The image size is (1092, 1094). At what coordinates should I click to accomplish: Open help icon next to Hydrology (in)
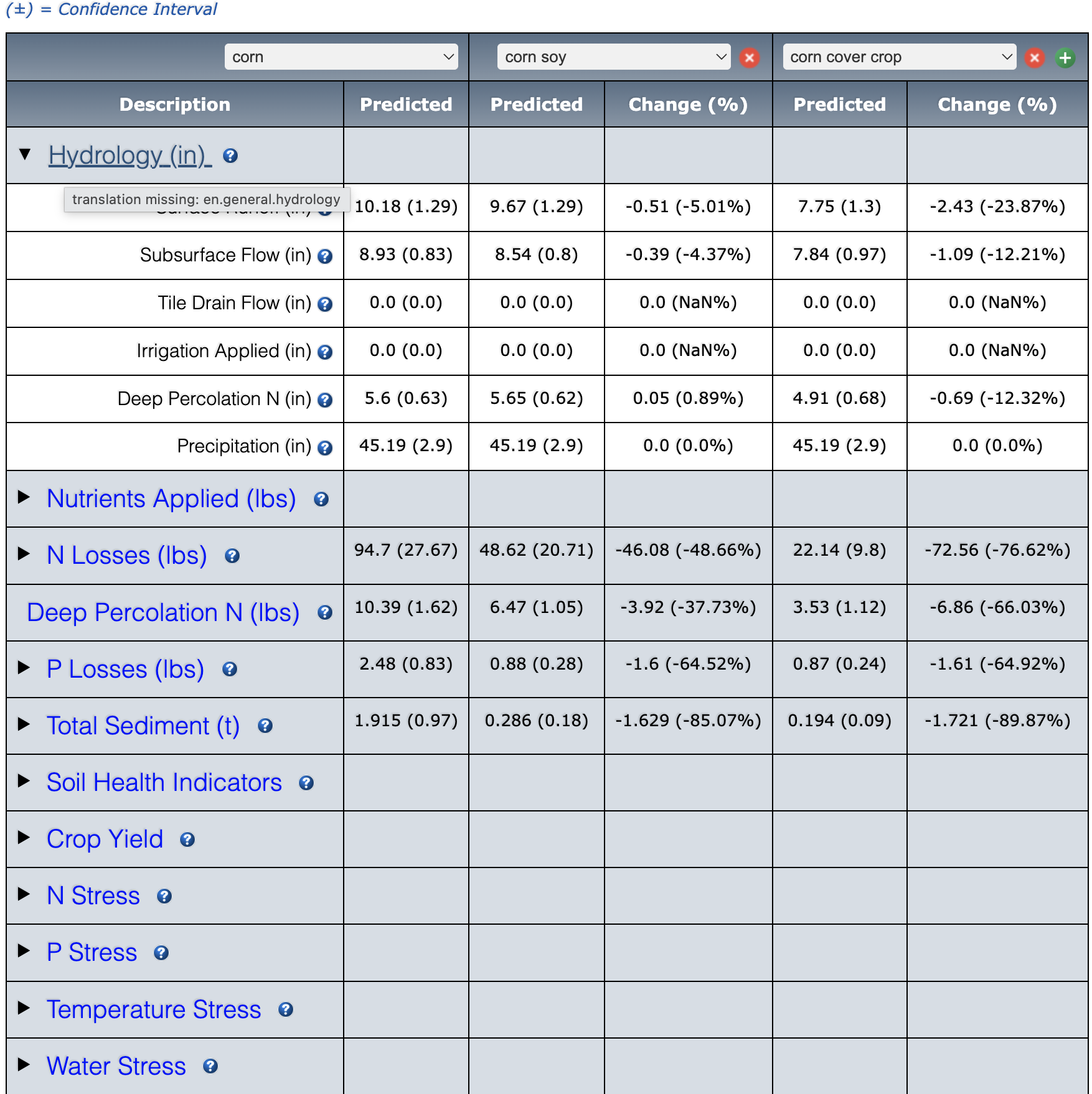pos(230,156)
